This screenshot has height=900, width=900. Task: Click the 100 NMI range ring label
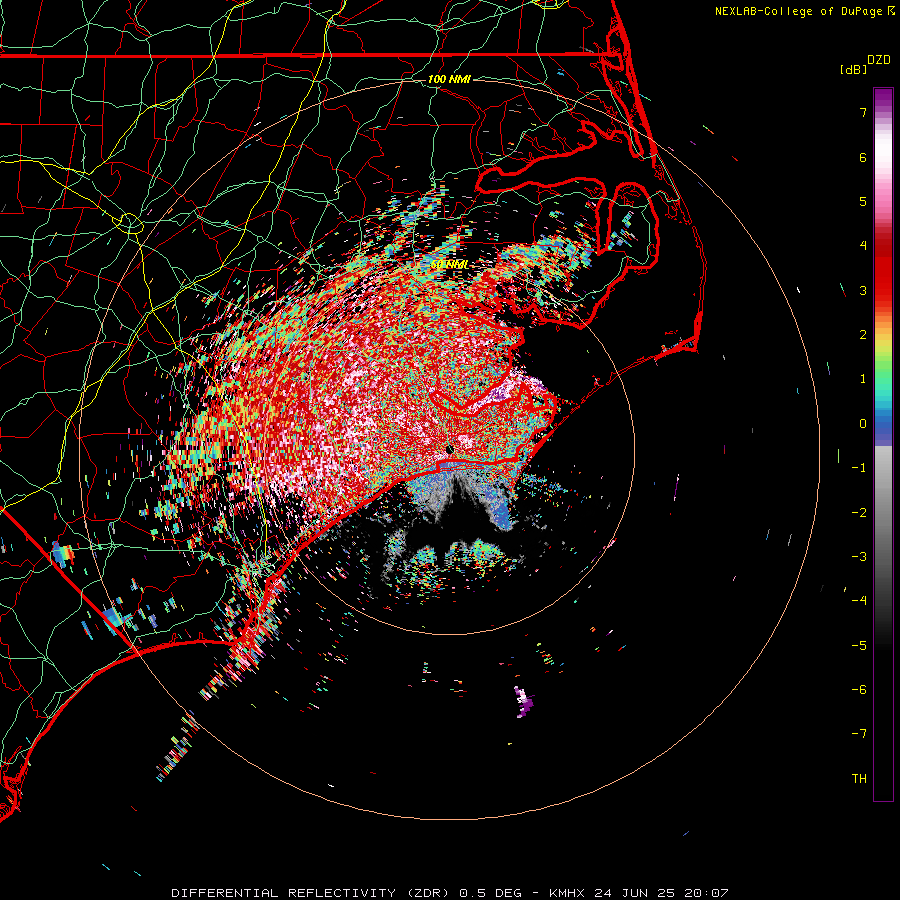pos(449,79)
